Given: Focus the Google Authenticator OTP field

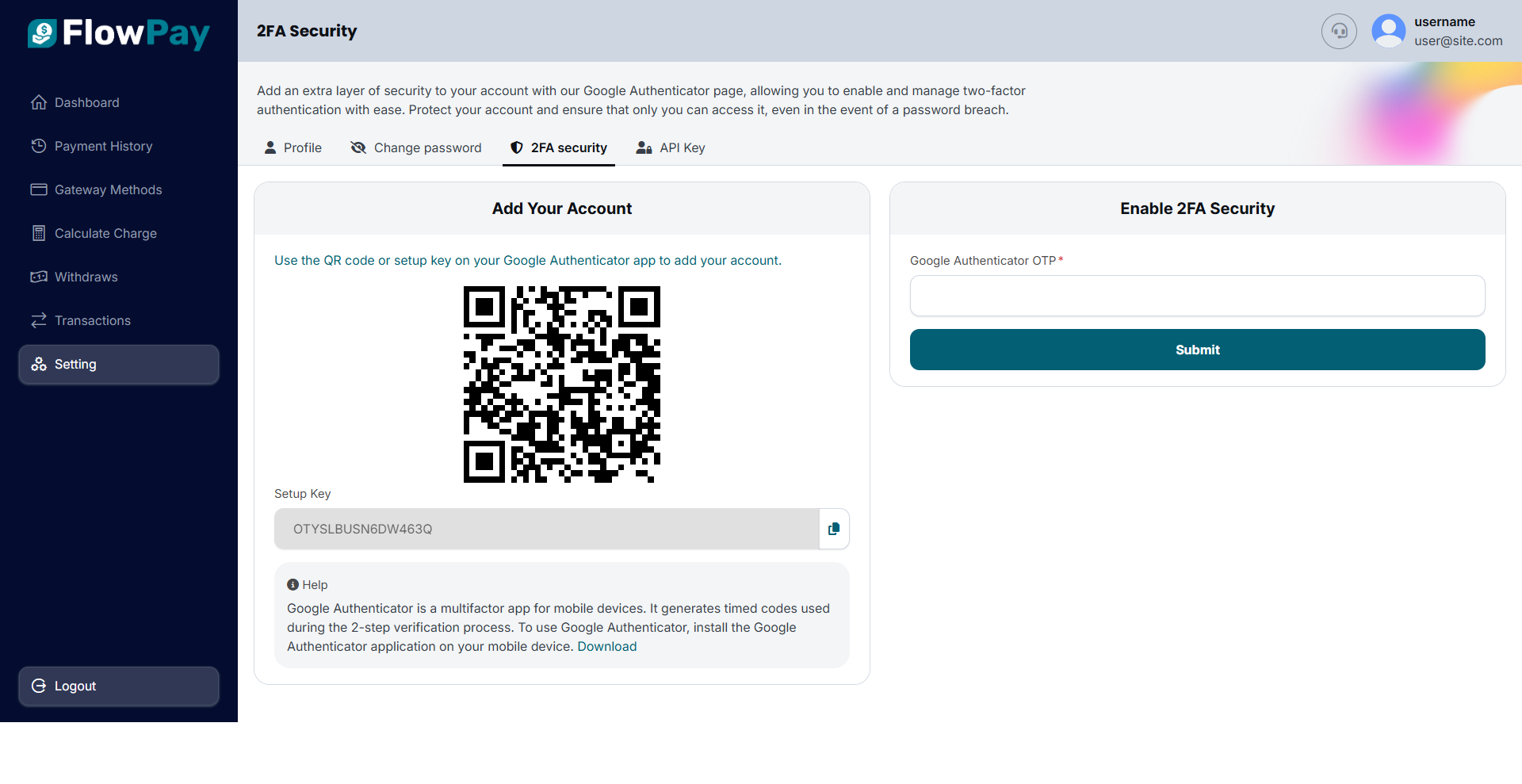Looking at the screenshot, I should pos(1197,296).
